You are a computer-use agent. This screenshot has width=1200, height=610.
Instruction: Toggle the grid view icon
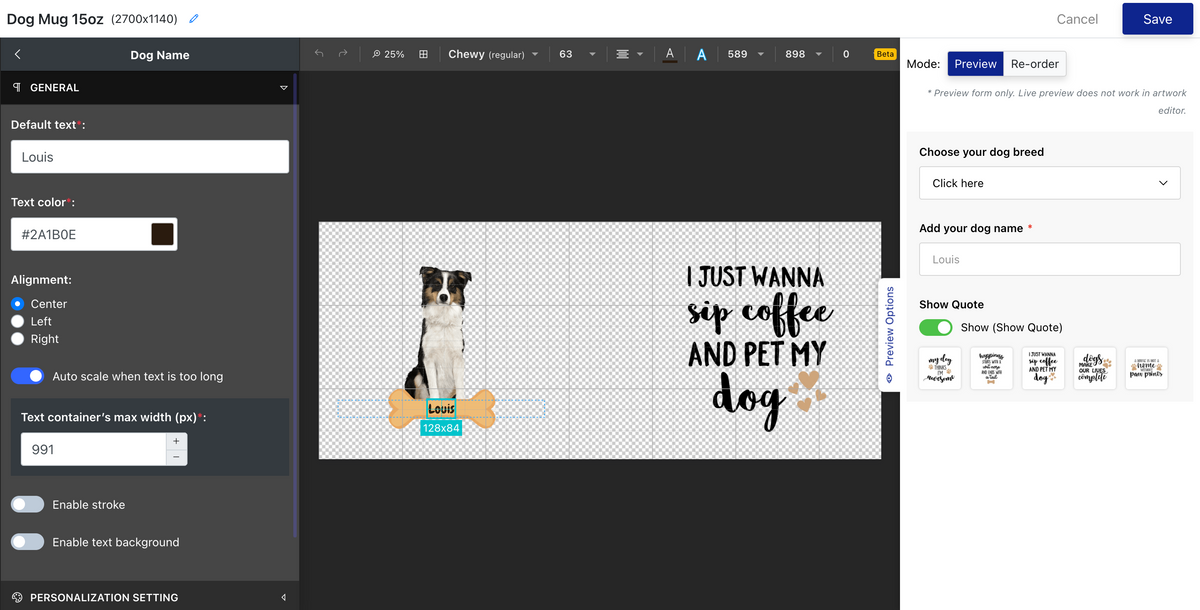(x=423, y=54)
